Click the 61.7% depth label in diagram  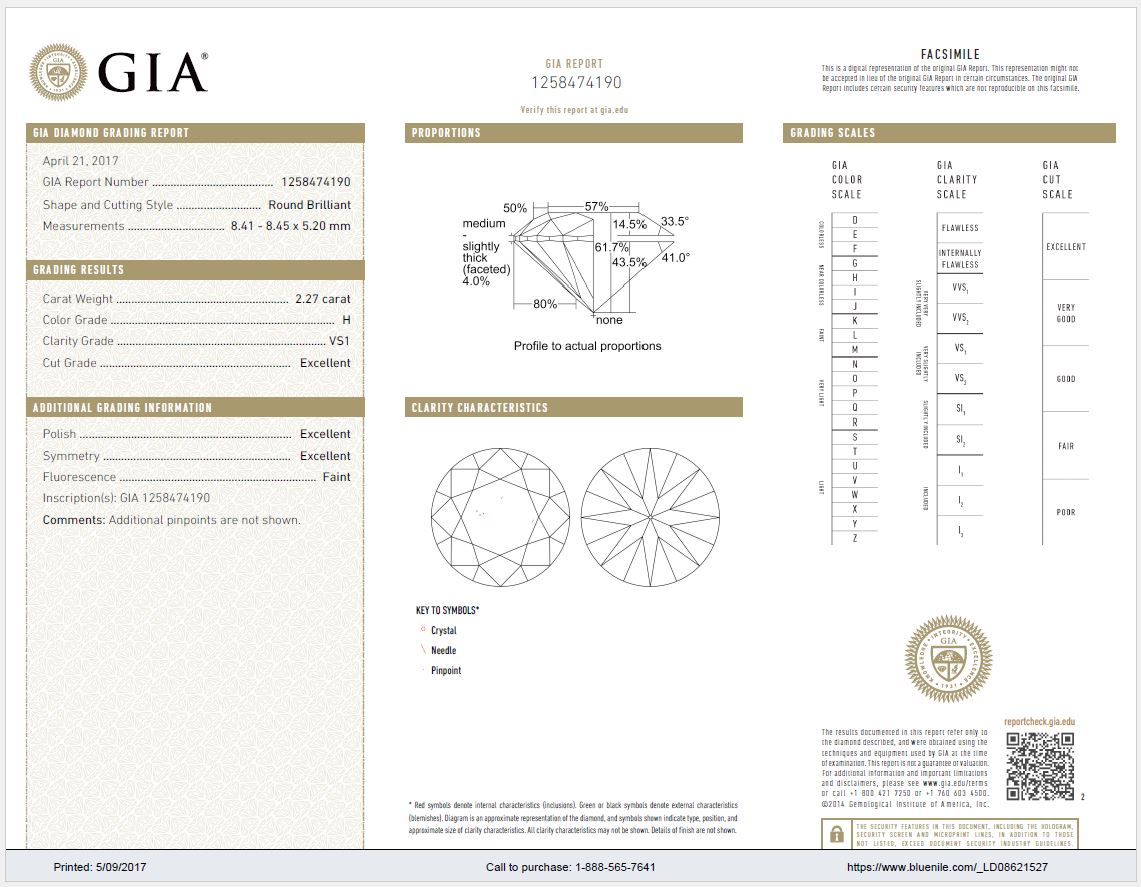pos(611,247)
